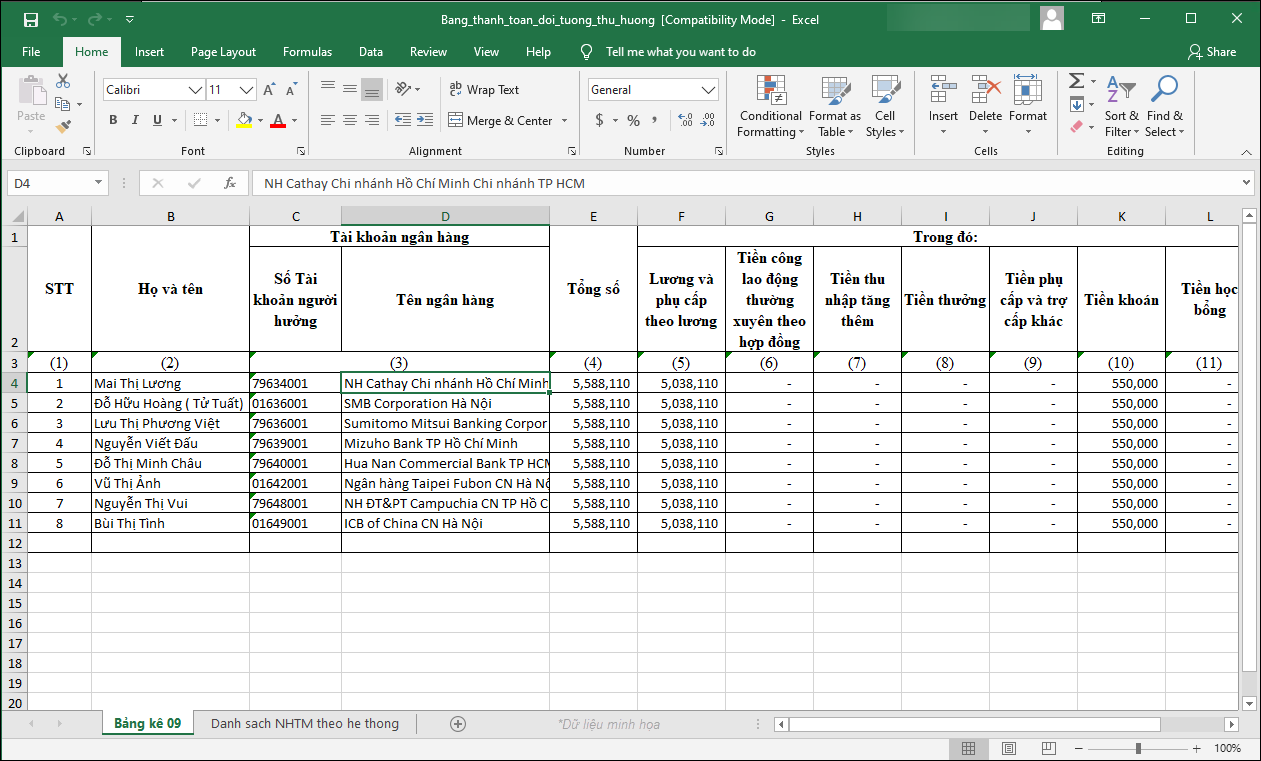1261x761 pixels.
Task: Add a new sheet with the plus icon
Action: (458, 724)
